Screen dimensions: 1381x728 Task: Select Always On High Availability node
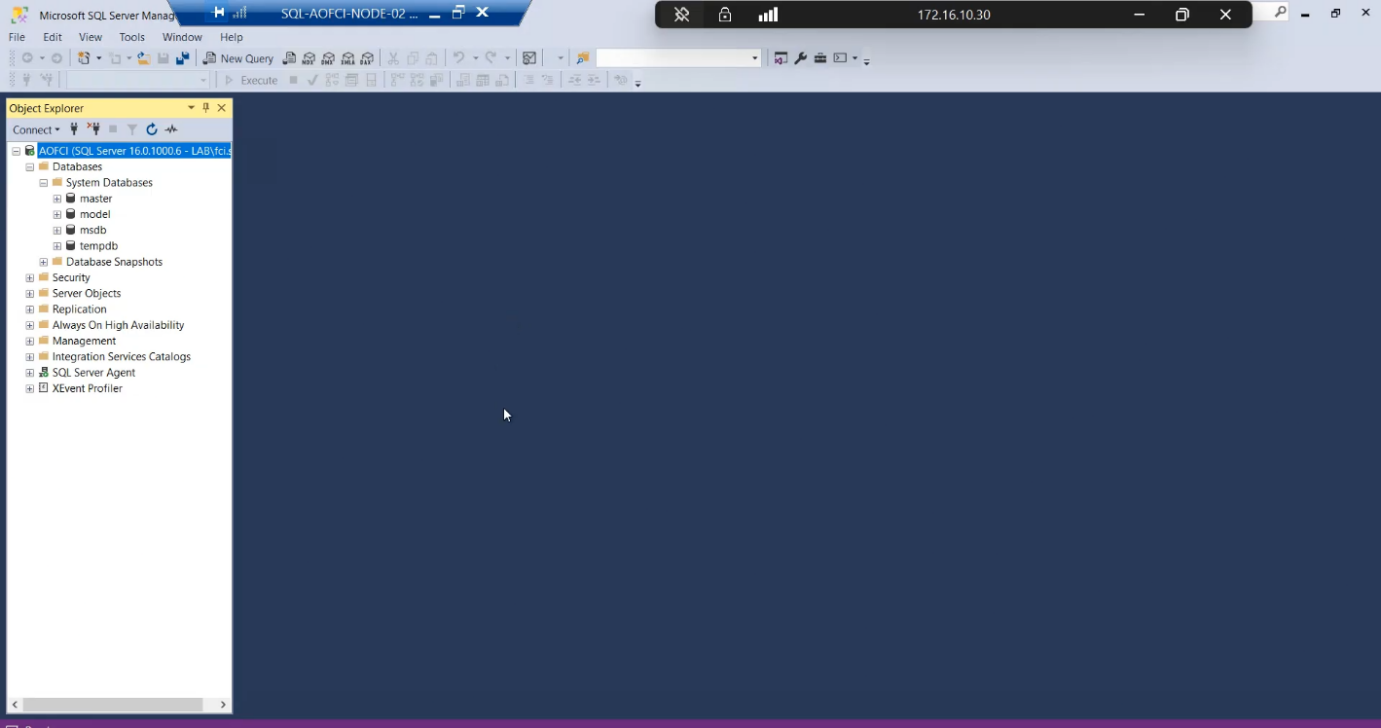coord(118,325)
